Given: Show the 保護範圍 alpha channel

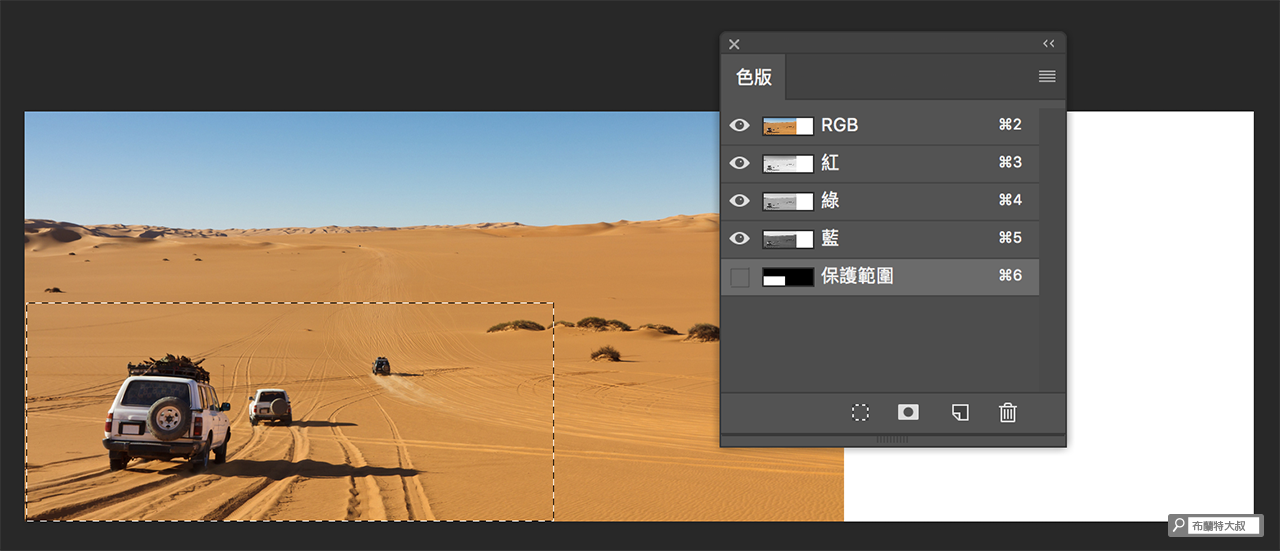Looking at the screenshot, I should pyautogui.click(x=740, y=277).
